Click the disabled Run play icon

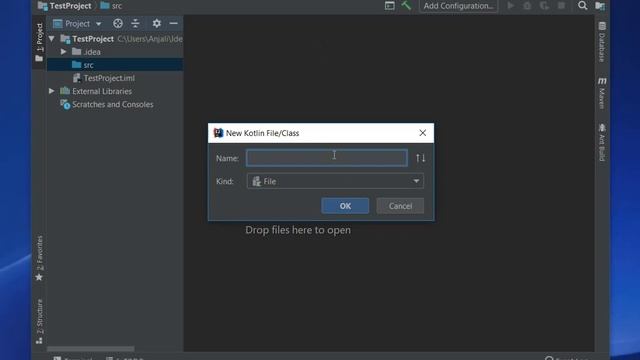pos(511,6)
